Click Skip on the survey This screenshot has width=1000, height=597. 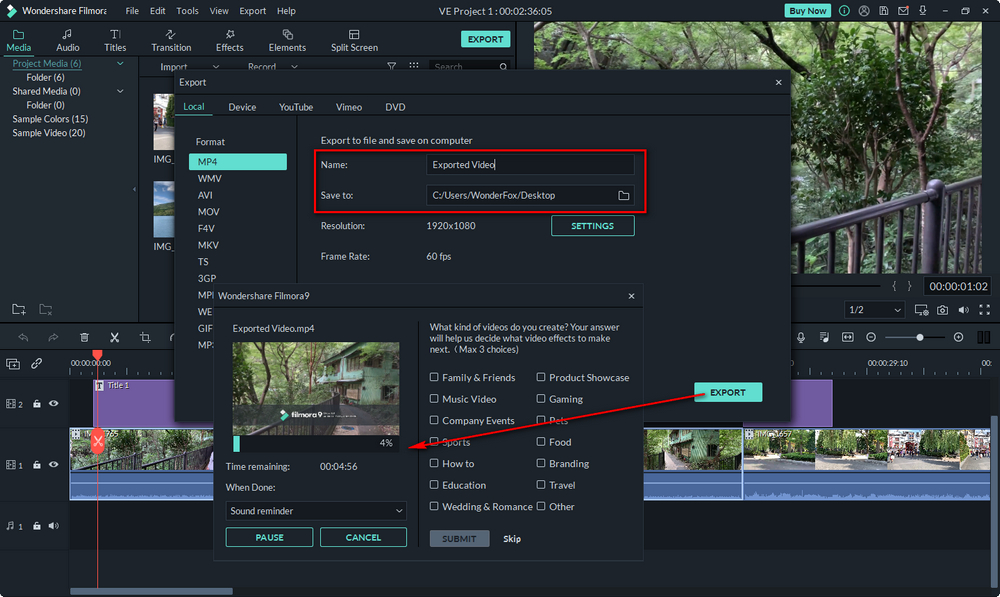point(512,539)
